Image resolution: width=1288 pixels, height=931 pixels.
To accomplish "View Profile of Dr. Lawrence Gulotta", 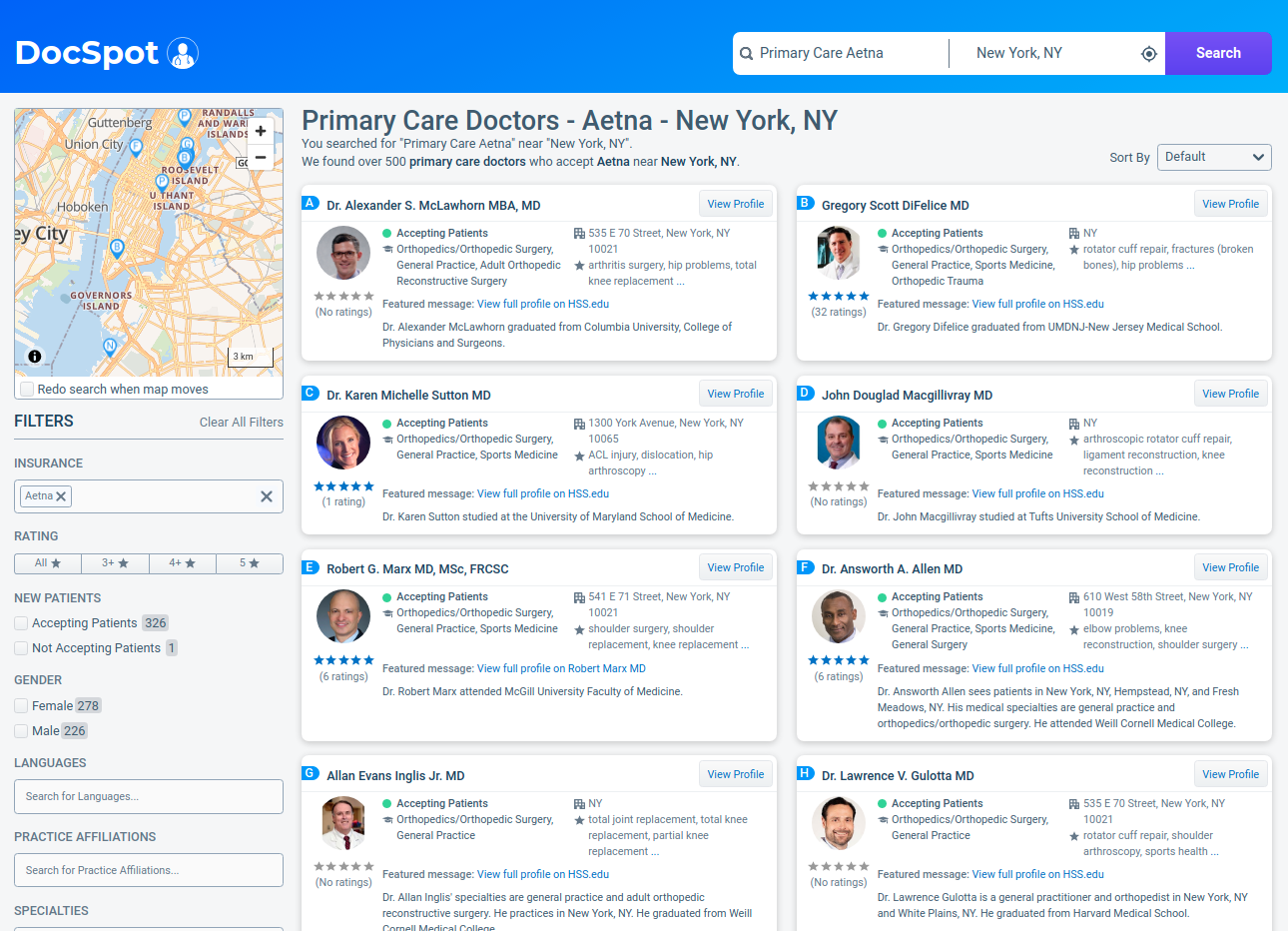I will 1231,774.
